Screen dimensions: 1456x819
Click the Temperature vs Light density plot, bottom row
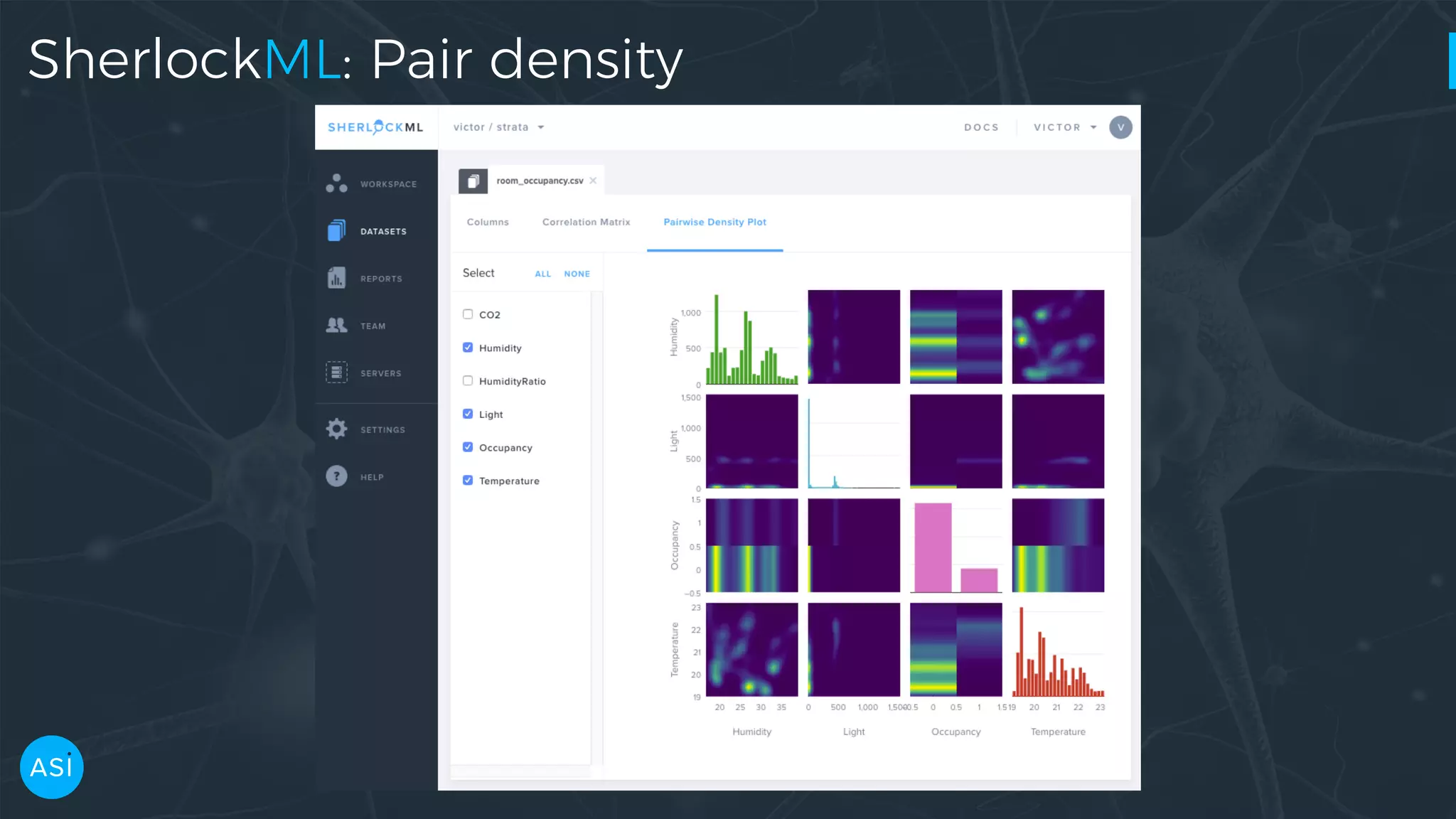point(854,650)
